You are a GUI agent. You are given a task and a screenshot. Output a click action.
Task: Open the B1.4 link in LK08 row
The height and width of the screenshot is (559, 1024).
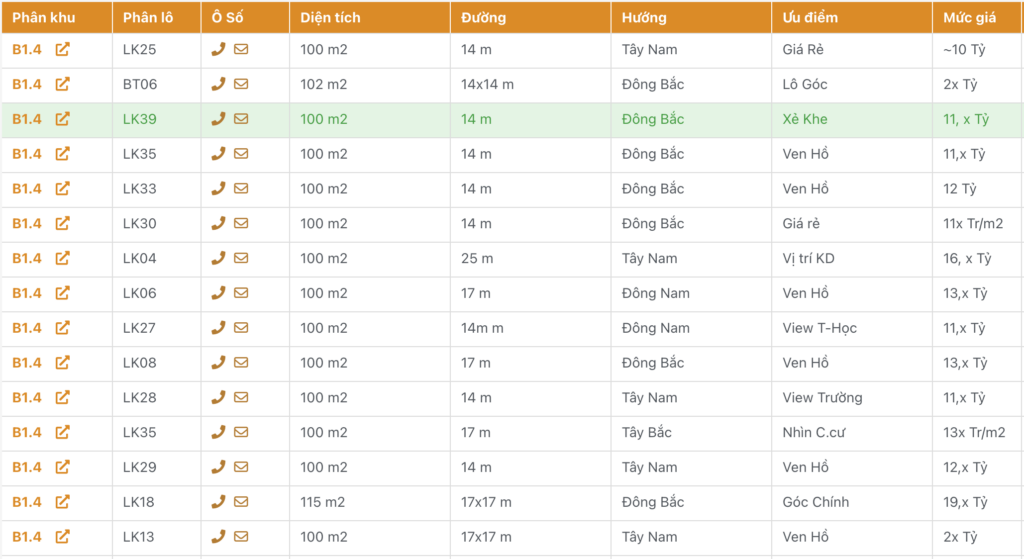27,363
